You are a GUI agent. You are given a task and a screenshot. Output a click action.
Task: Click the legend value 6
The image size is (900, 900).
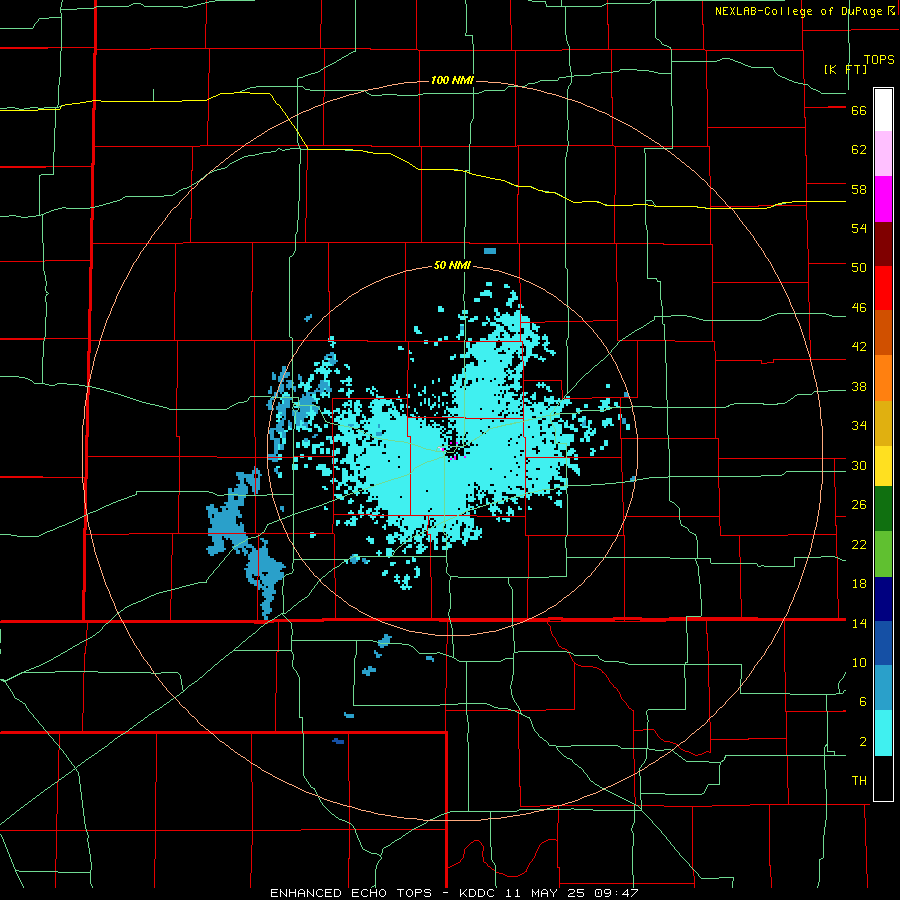tap(863, 702)
